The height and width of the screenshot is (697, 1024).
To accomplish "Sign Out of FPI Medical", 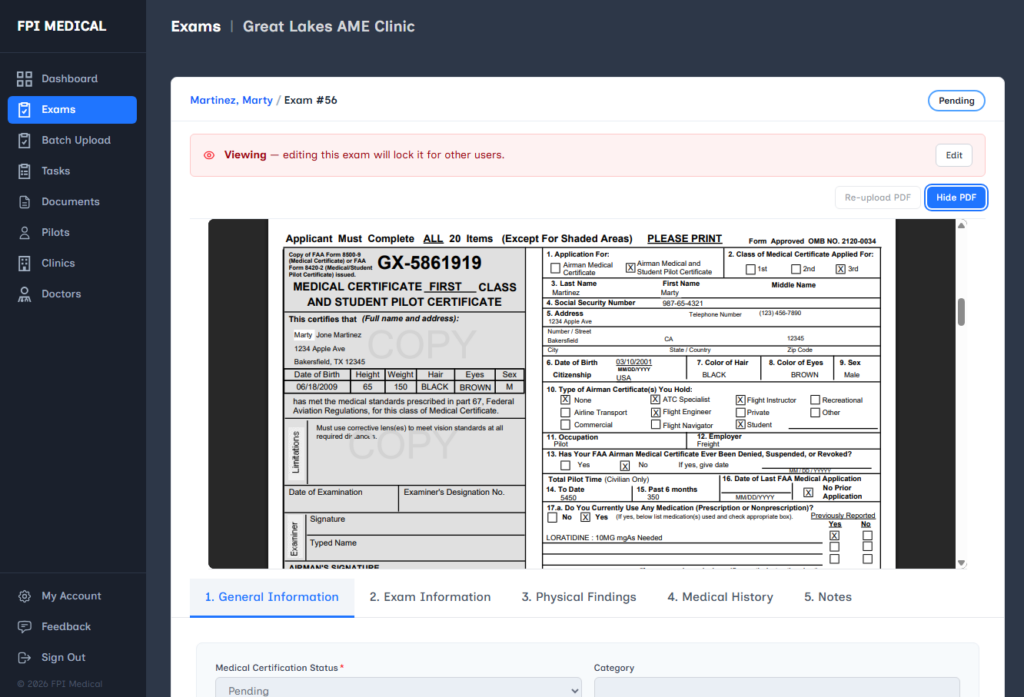I will tap(72, 657).
